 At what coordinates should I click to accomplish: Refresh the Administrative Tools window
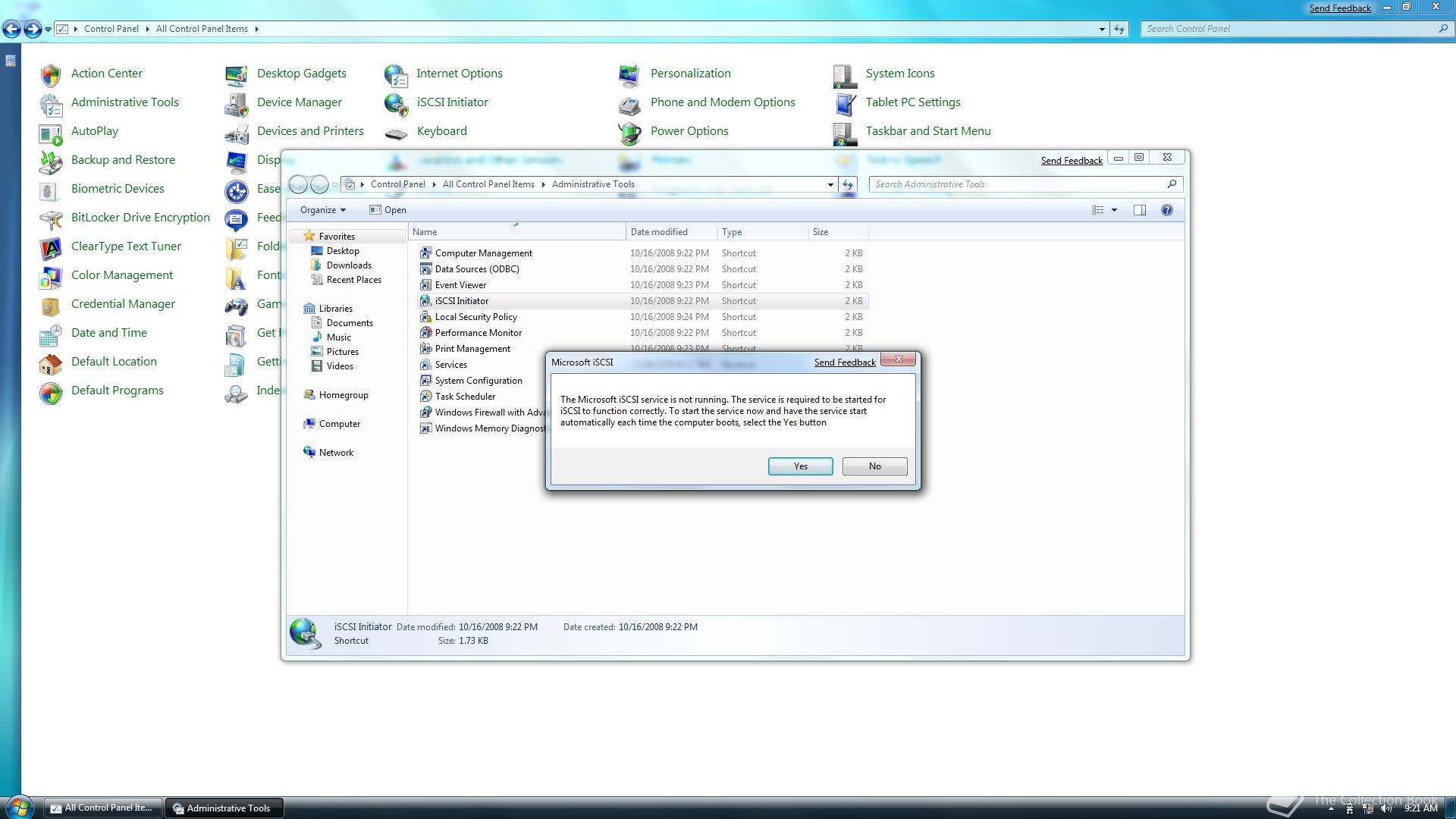tap(848, 184)
